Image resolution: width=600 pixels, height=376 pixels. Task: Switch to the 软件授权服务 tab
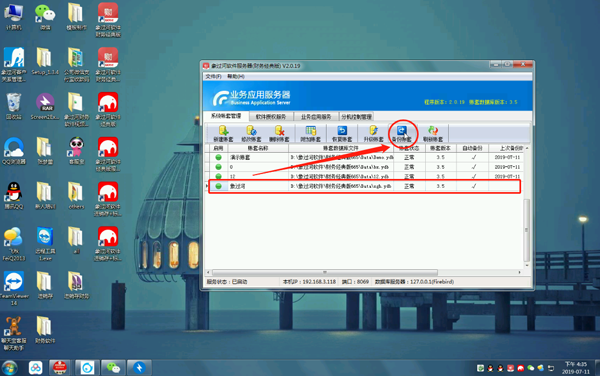coord(271,116)
